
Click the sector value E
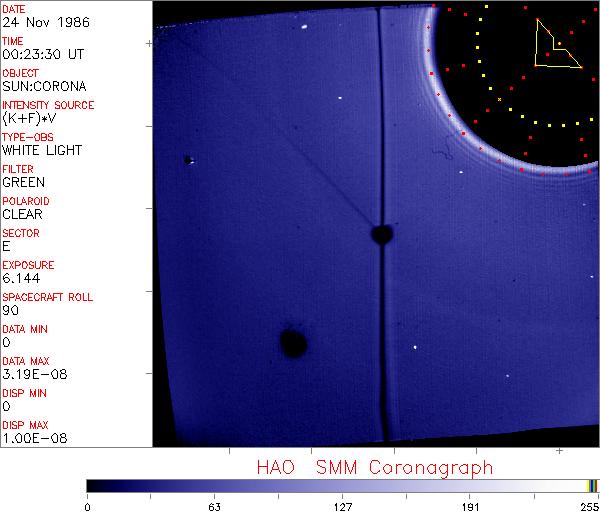click(x=6, y=246)
